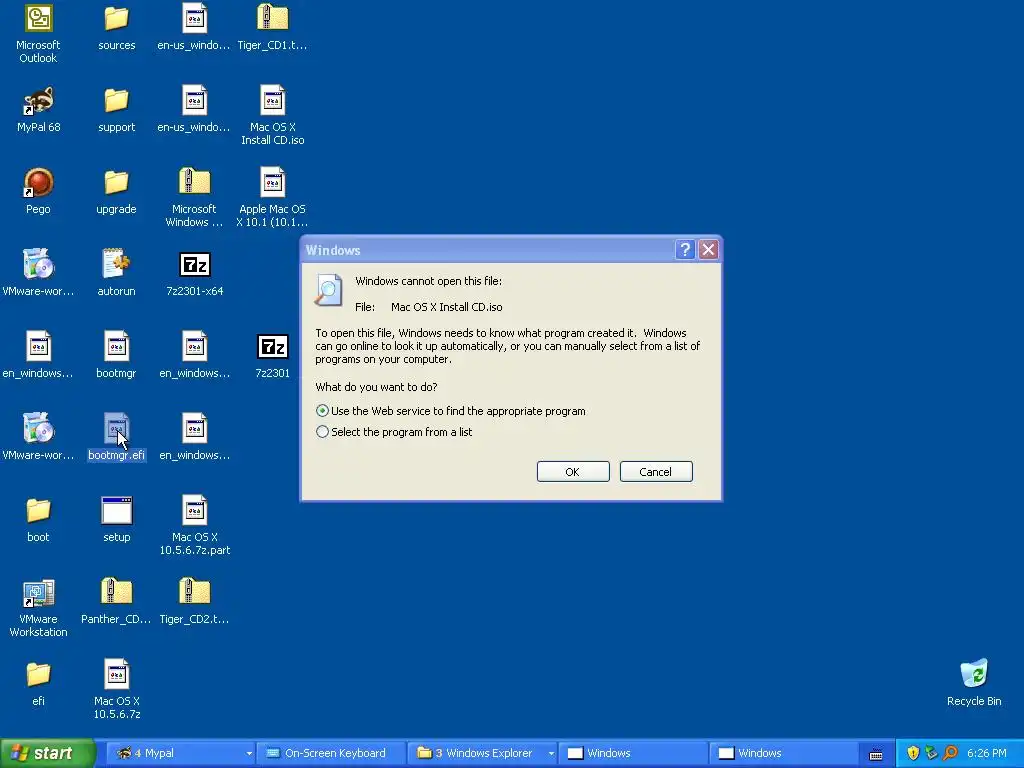
Task: Select the Panther_CD zip archive icon
Action: [116, 592]
